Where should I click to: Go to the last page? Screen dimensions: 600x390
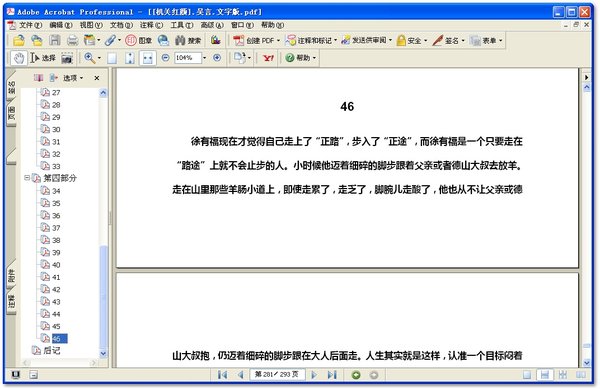(x=332, y=375)
